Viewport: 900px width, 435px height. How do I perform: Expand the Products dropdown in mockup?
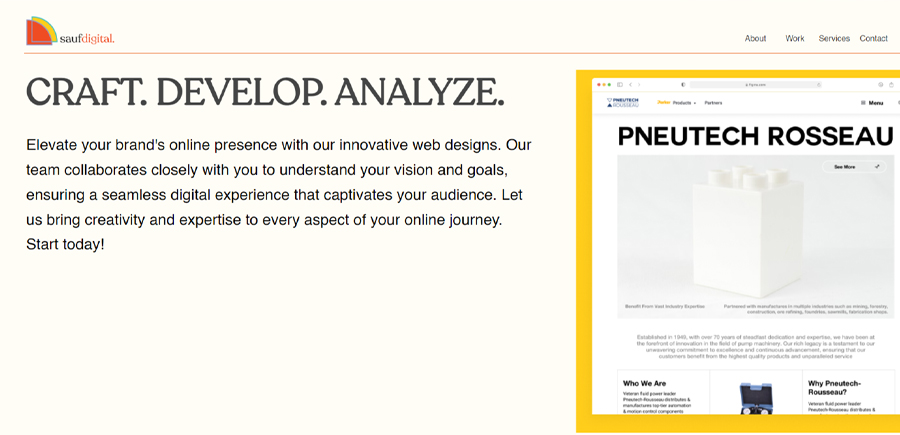click(x=685, y=102)
